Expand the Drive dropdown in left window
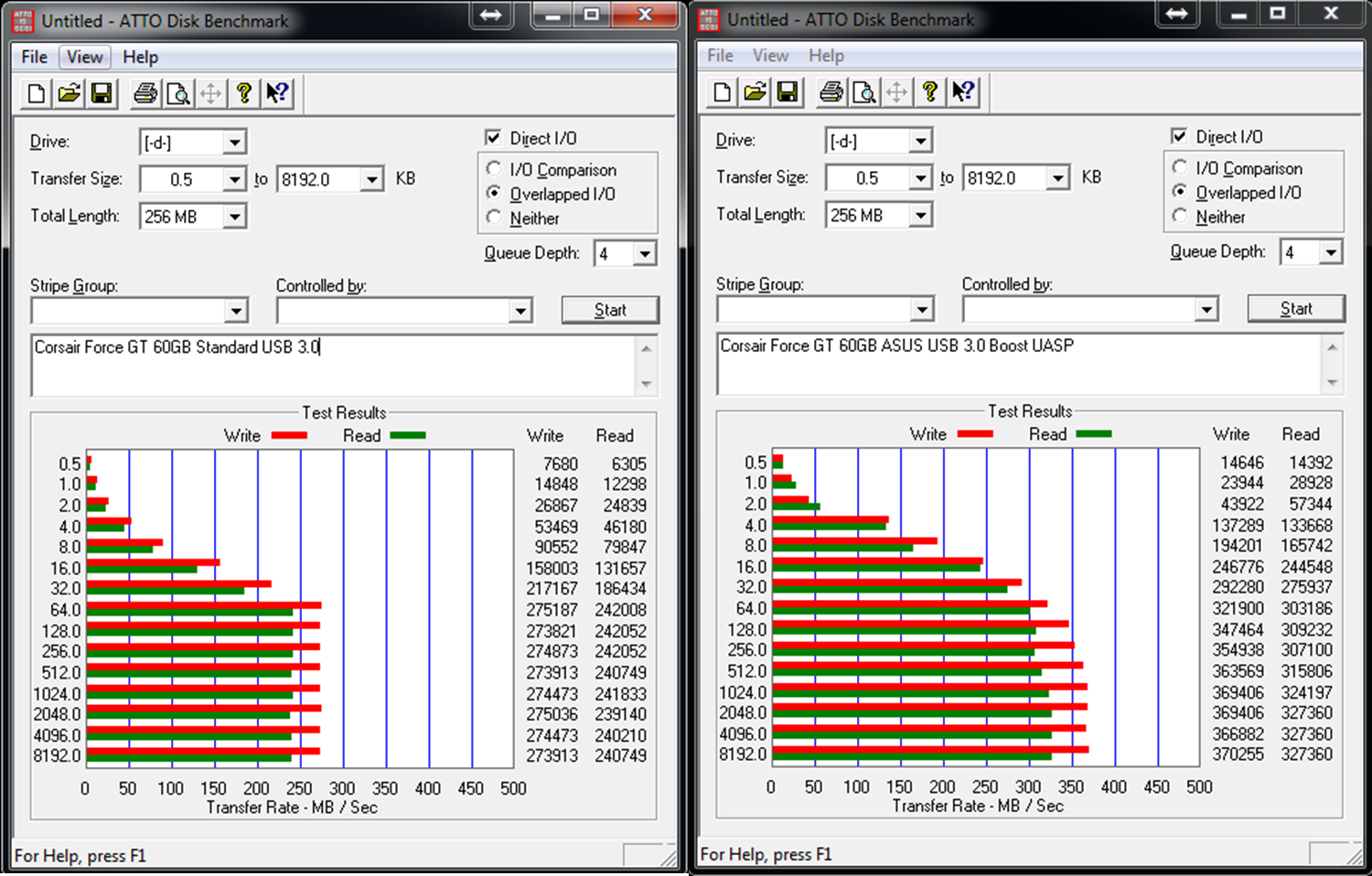 tap(235, 143)
